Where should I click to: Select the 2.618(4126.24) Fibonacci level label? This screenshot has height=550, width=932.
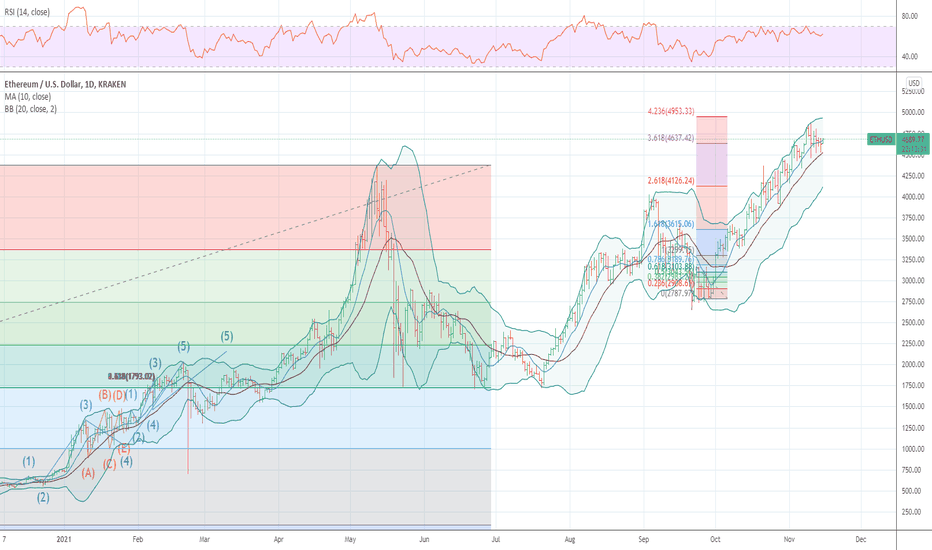click(x=671, y=181)
